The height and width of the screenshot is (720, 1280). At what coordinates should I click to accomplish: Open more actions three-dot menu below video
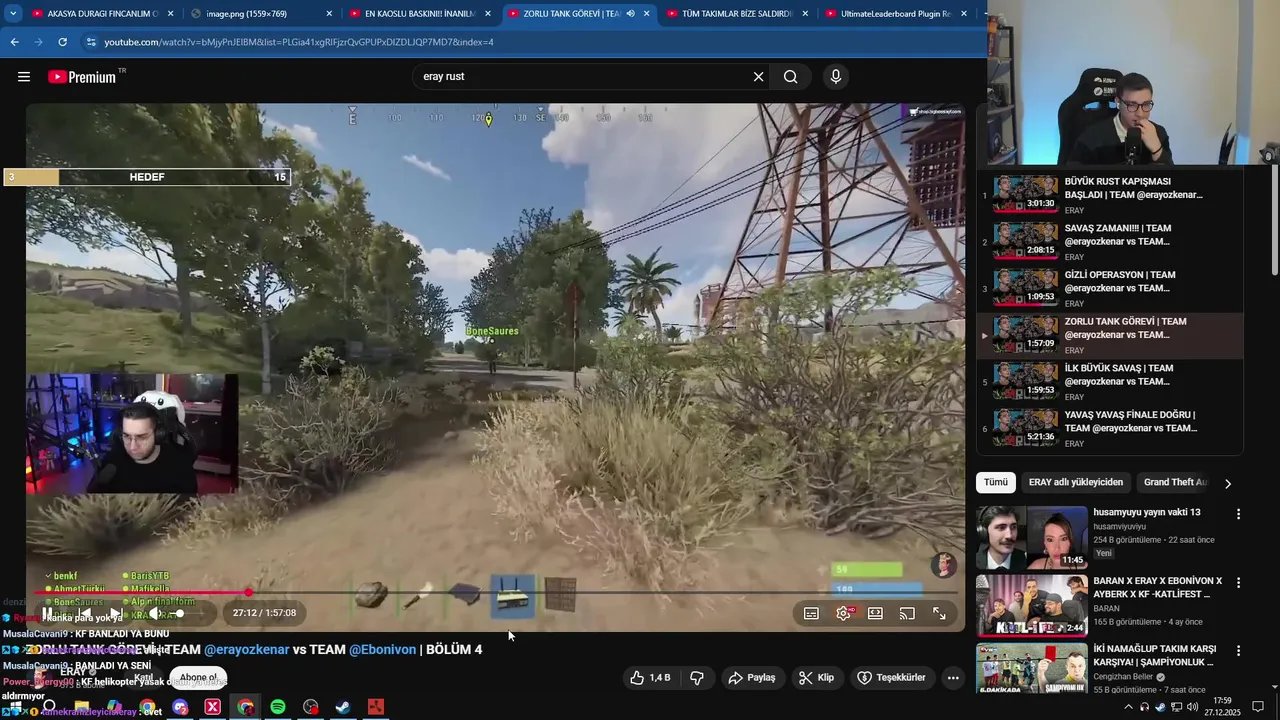coord(953,678)
